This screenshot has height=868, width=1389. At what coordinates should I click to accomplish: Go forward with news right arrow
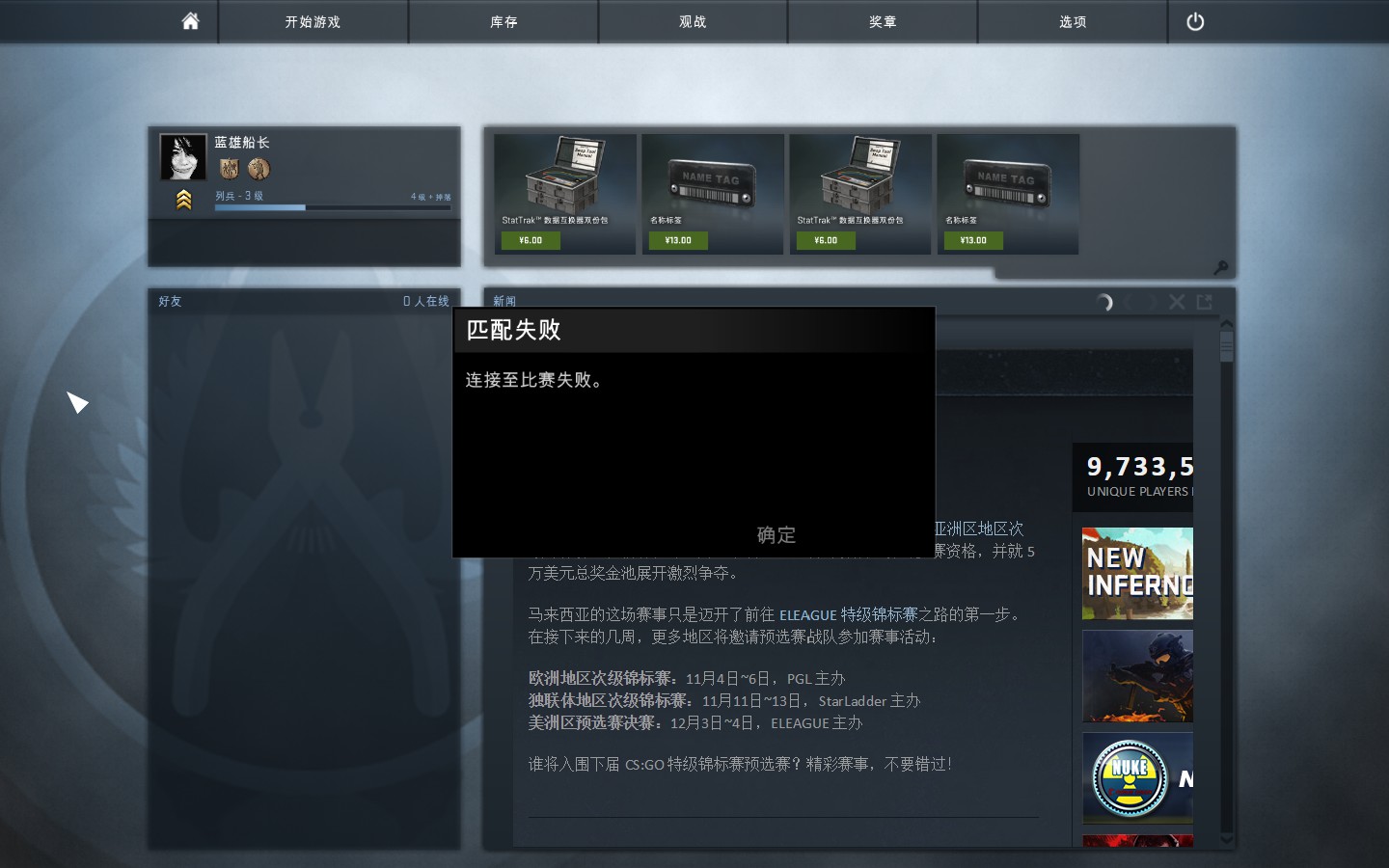(1151, 302)
